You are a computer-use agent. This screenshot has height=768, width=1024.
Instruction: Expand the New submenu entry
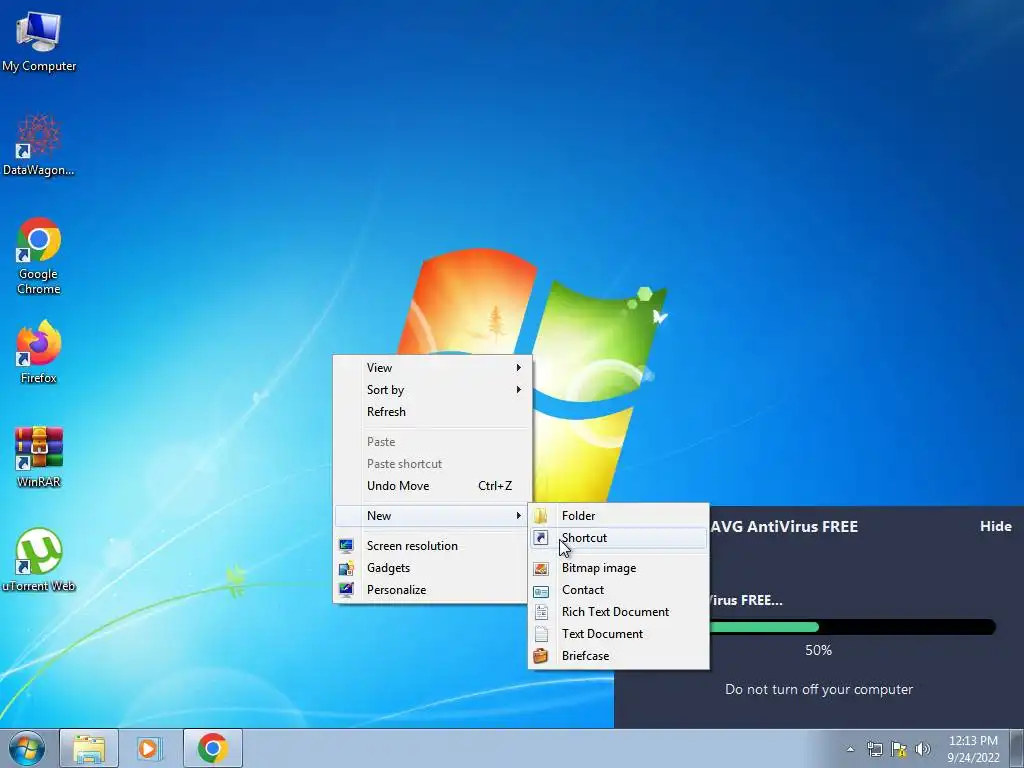point(432,516)
